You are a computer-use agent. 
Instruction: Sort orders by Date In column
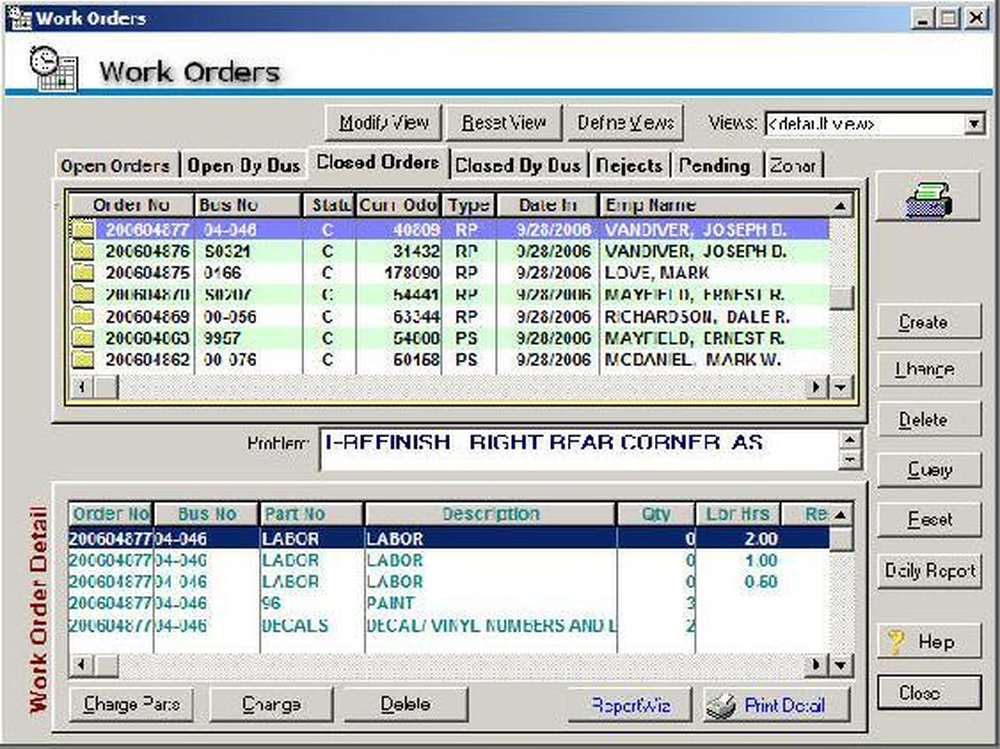coord(547,205)
